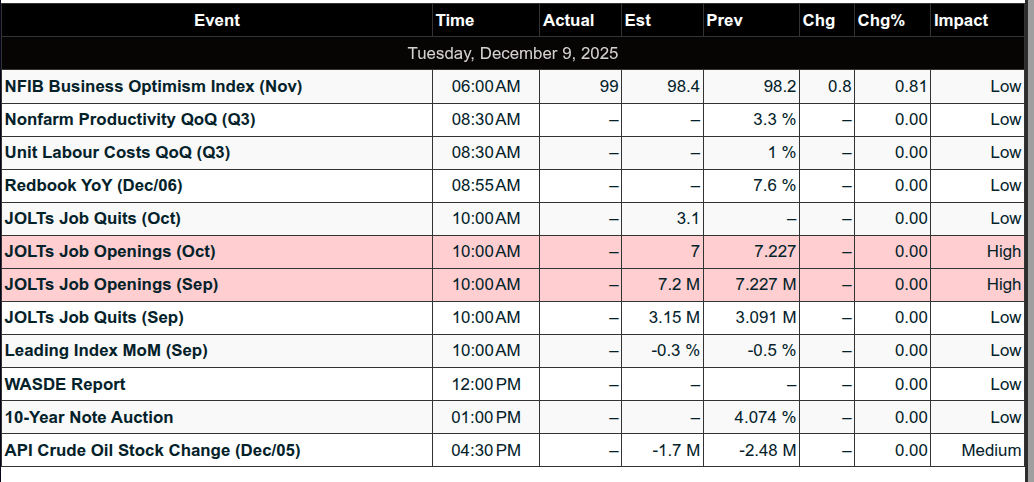Select JOLTs Job Quits (Oct) event
Screen dimensions: 1034x482
point(93,219)
